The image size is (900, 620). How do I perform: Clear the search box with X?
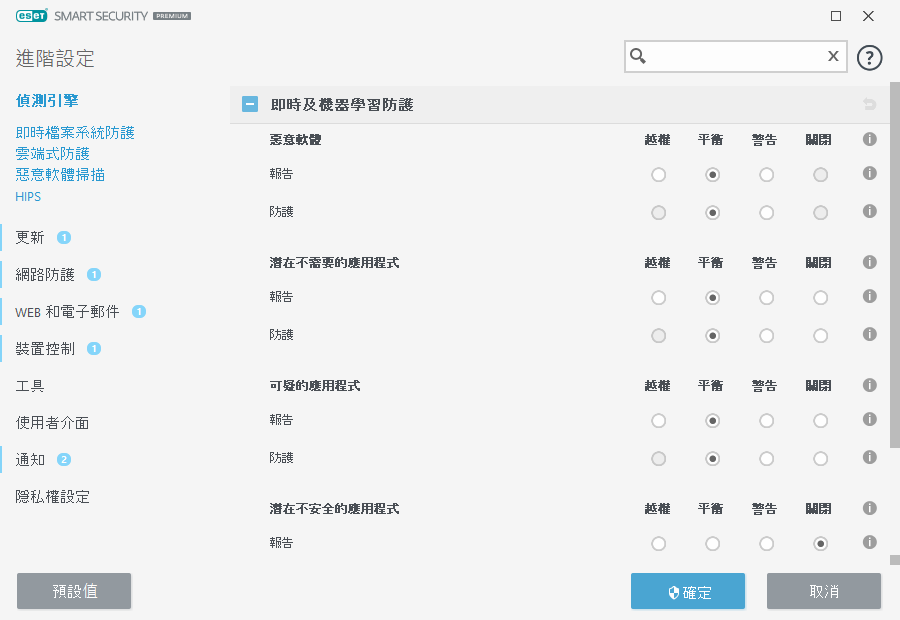pos(832,57)
